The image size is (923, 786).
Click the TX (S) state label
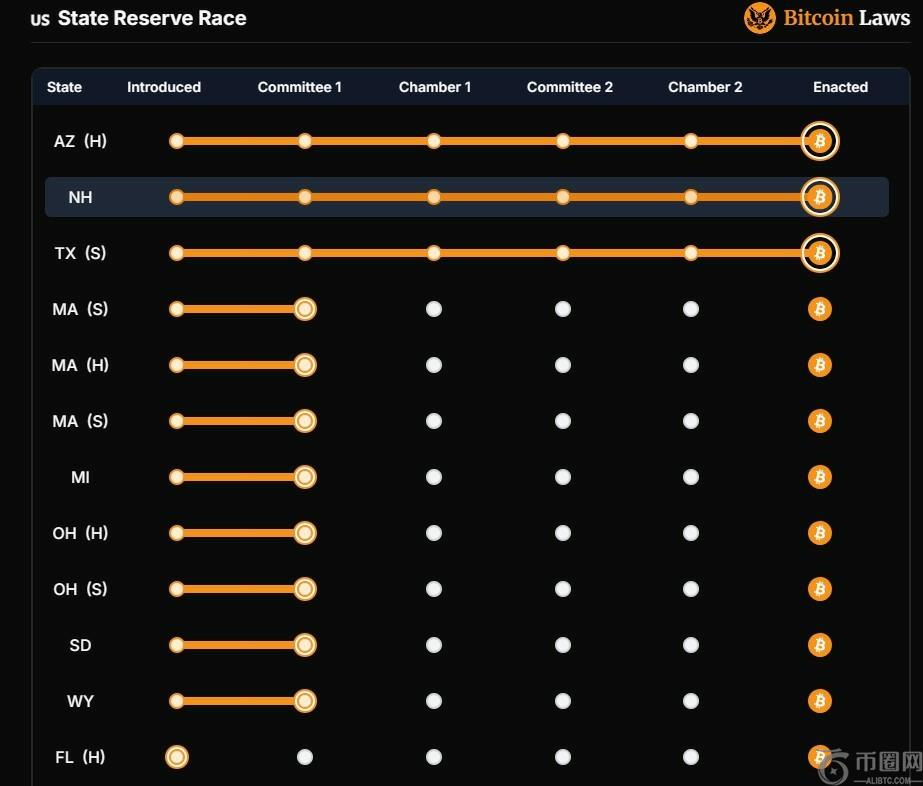(x=80, y=253)
